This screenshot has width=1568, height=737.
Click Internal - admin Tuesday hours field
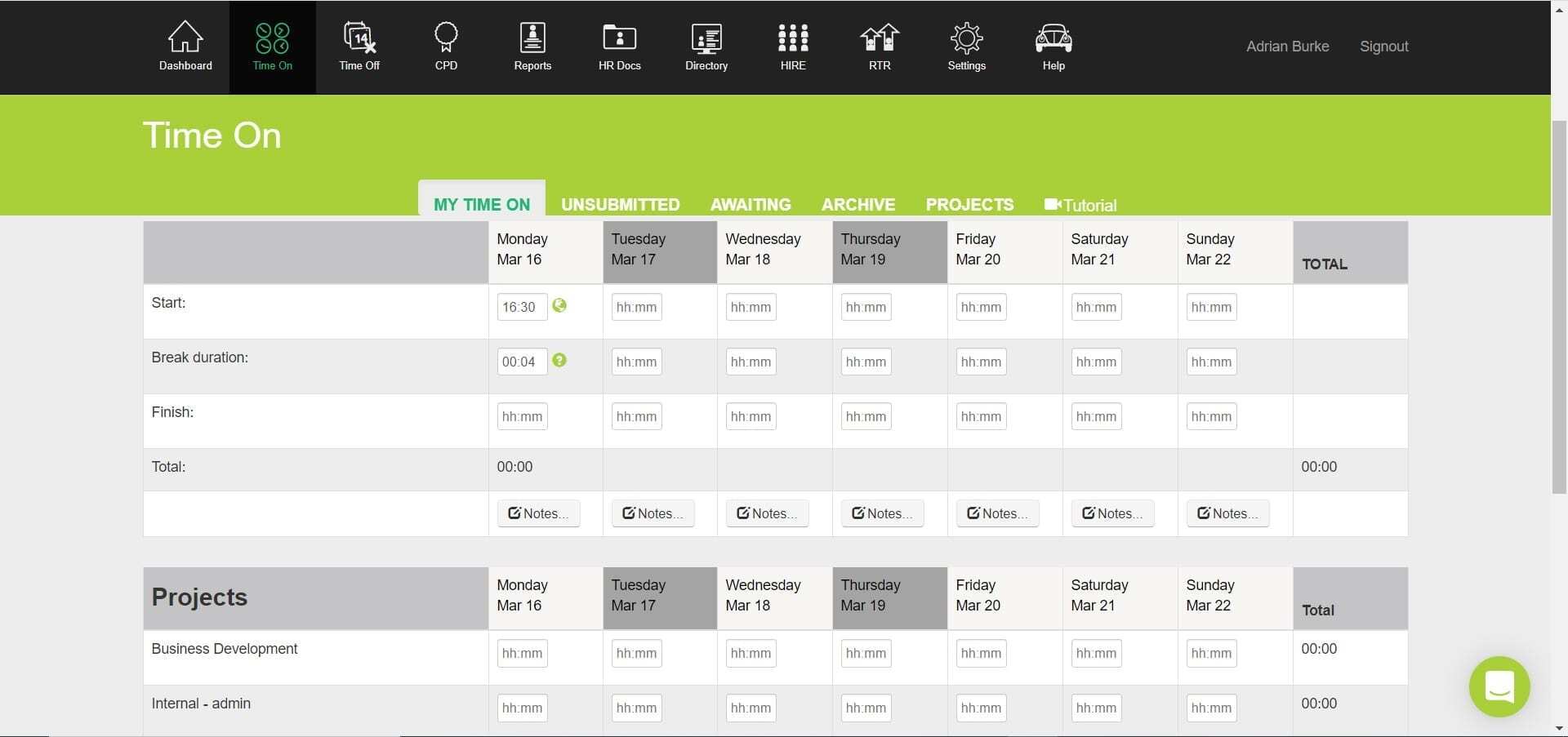click(x=636, y=708)
